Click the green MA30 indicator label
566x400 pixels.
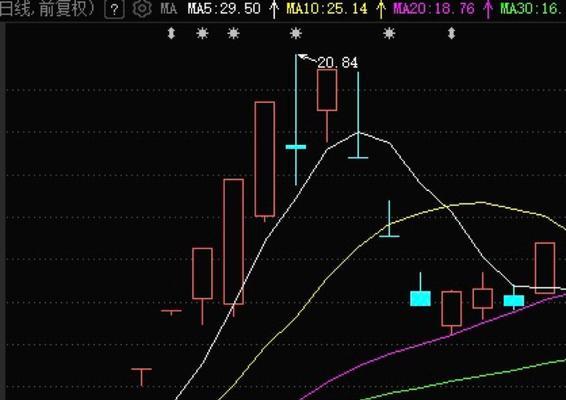533,9
